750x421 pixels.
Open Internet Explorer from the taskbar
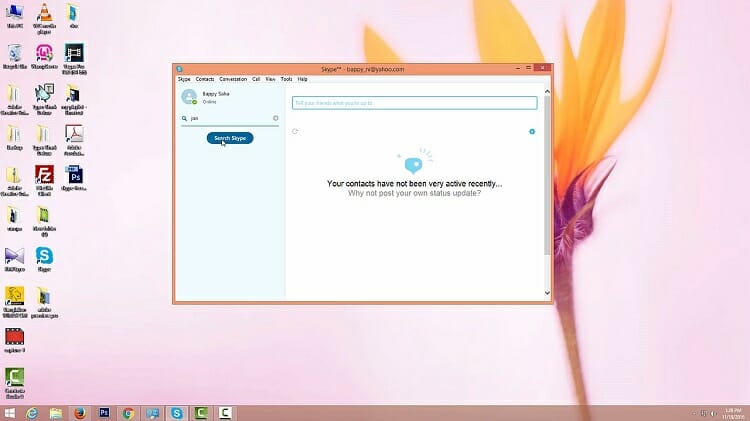[x=32, y=413]
